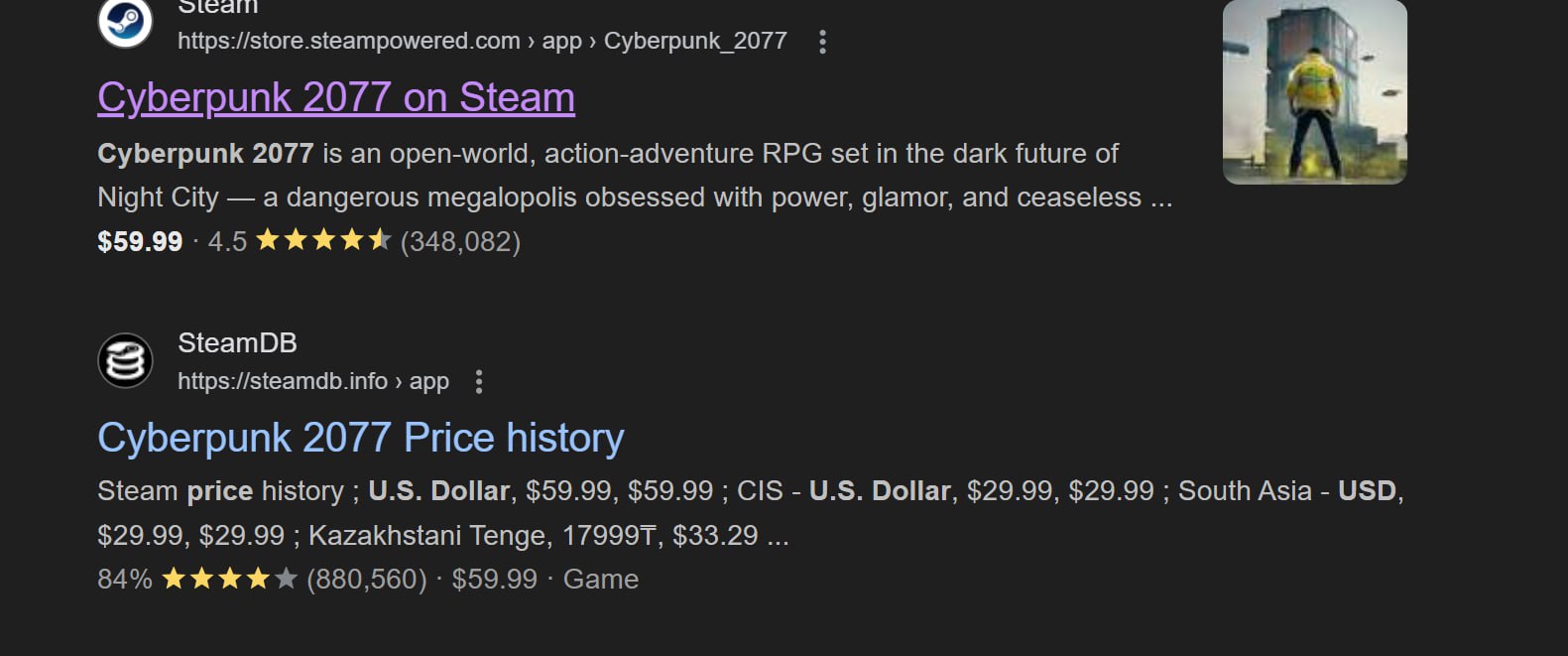Open the Cyberpunk 2077 Price history link
Viewport: 1568px width, 656px height.
point(361,438)
